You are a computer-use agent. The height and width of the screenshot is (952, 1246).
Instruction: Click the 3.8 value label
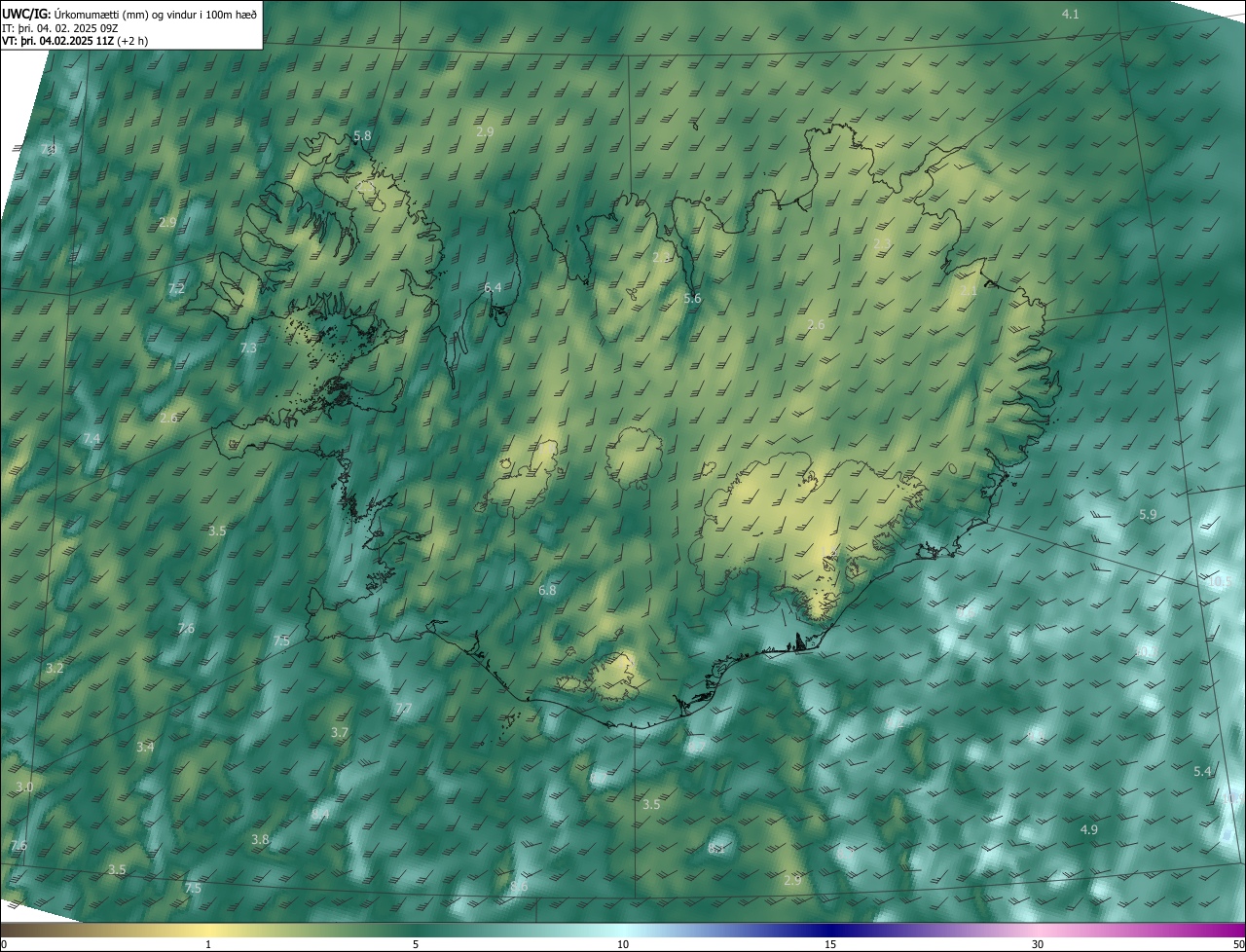(x=260, y=839)
